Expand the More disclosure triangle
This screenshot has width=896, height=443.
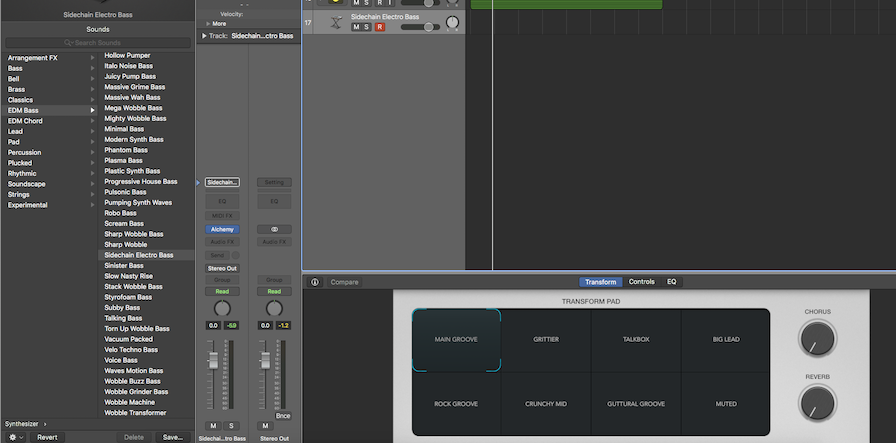tap(208, 24)
